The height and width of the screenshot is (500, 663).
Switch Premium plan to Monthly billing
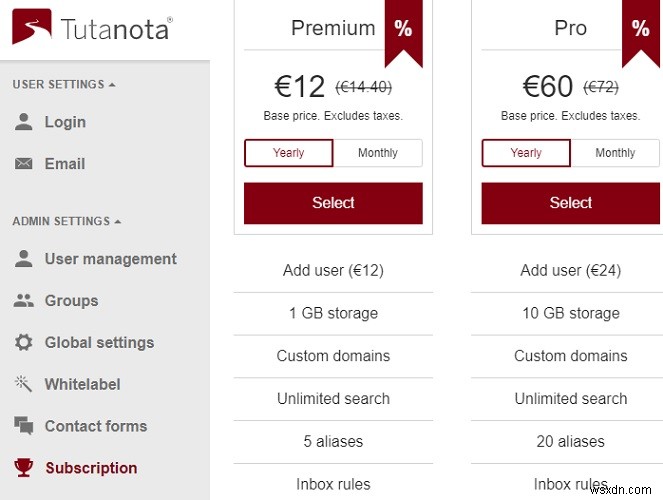pyautogui.click(x=377, y=153)
